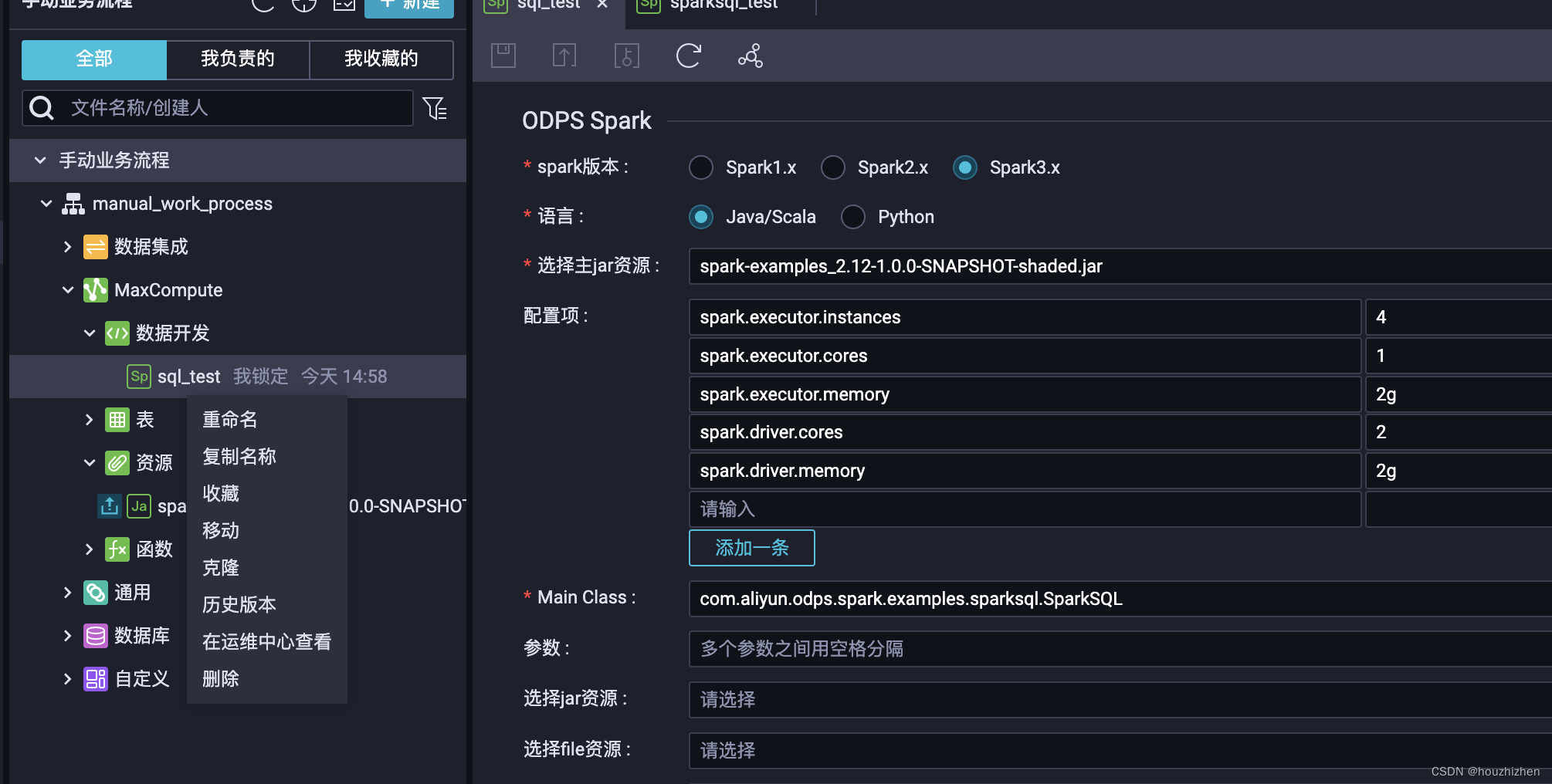Image resolution: width=1552 pixels, height=784 pixels.
Task: Click the filter icon beside search box
Action: pyautogui.click(x=435, y=108)
